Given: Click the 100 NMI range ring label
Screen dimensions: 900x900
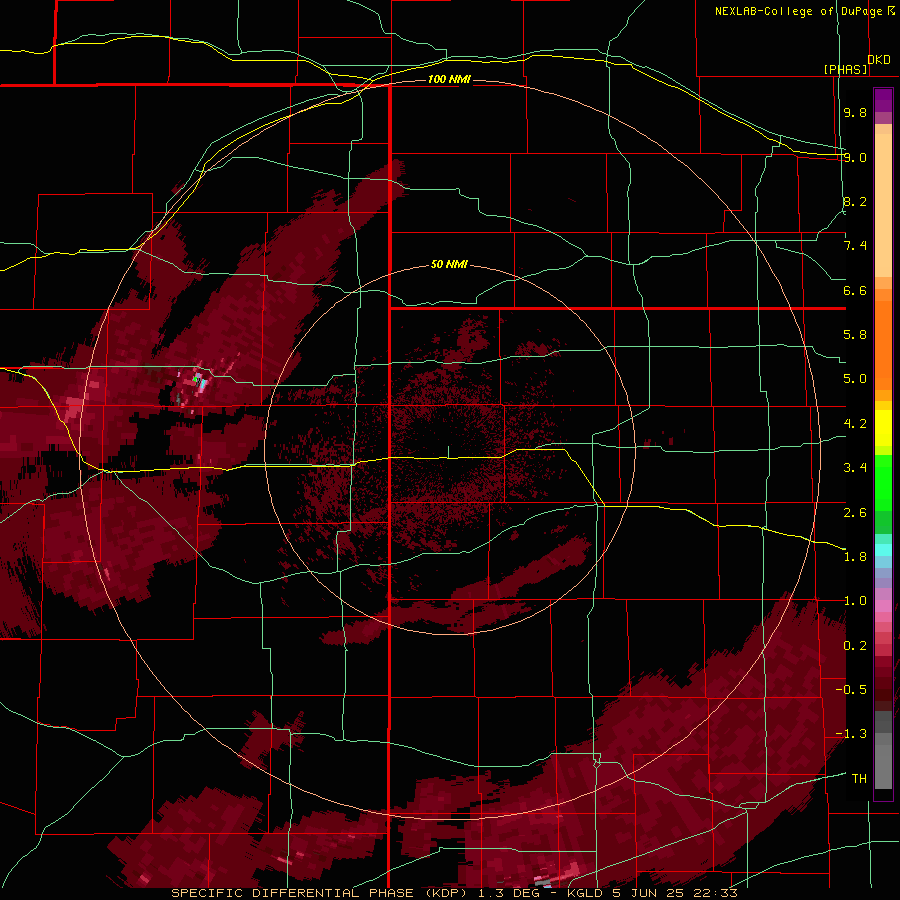Looking at the screenshot, I should pos(449,79).
